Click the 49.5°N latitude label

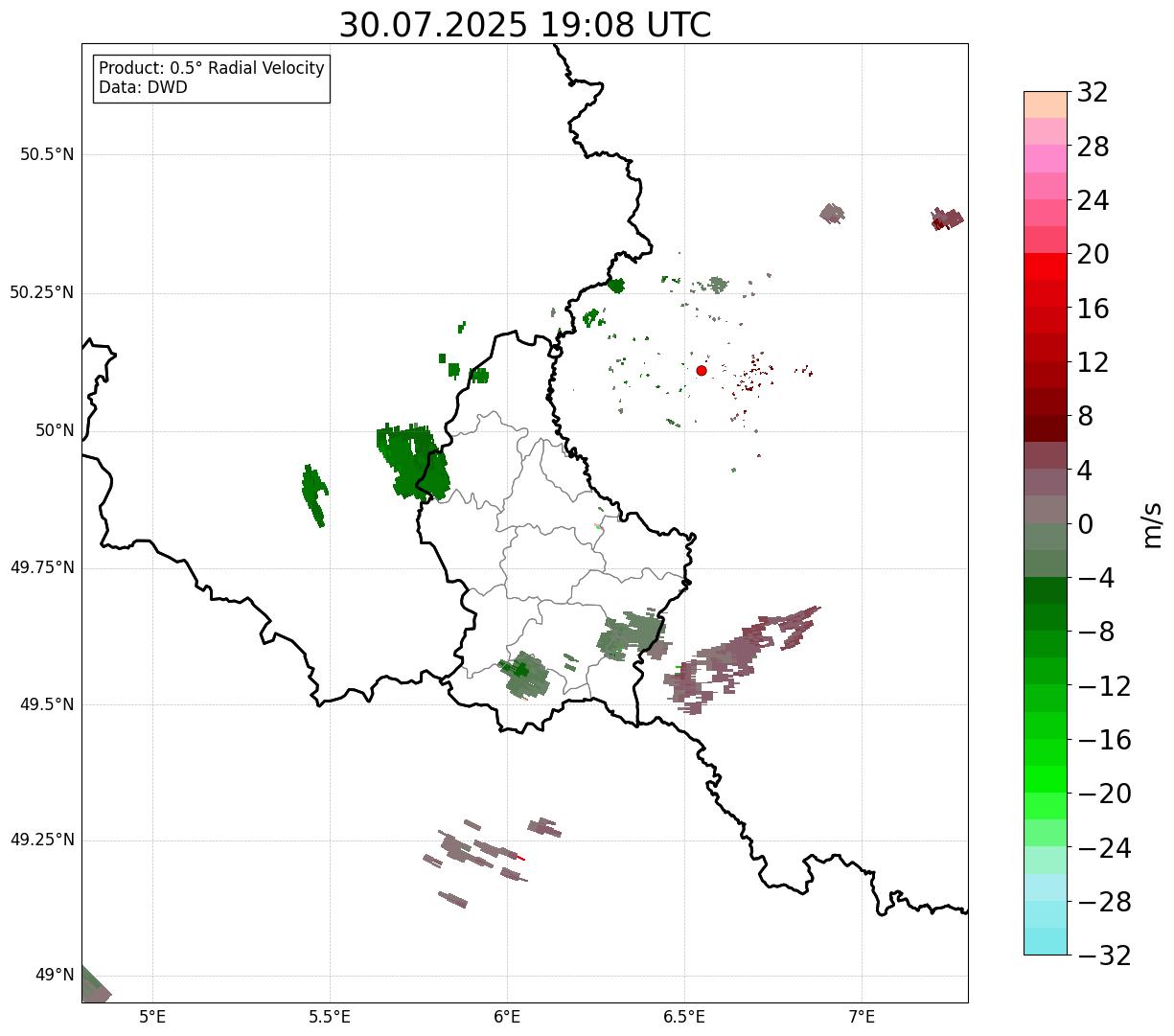tap(47, 704)
